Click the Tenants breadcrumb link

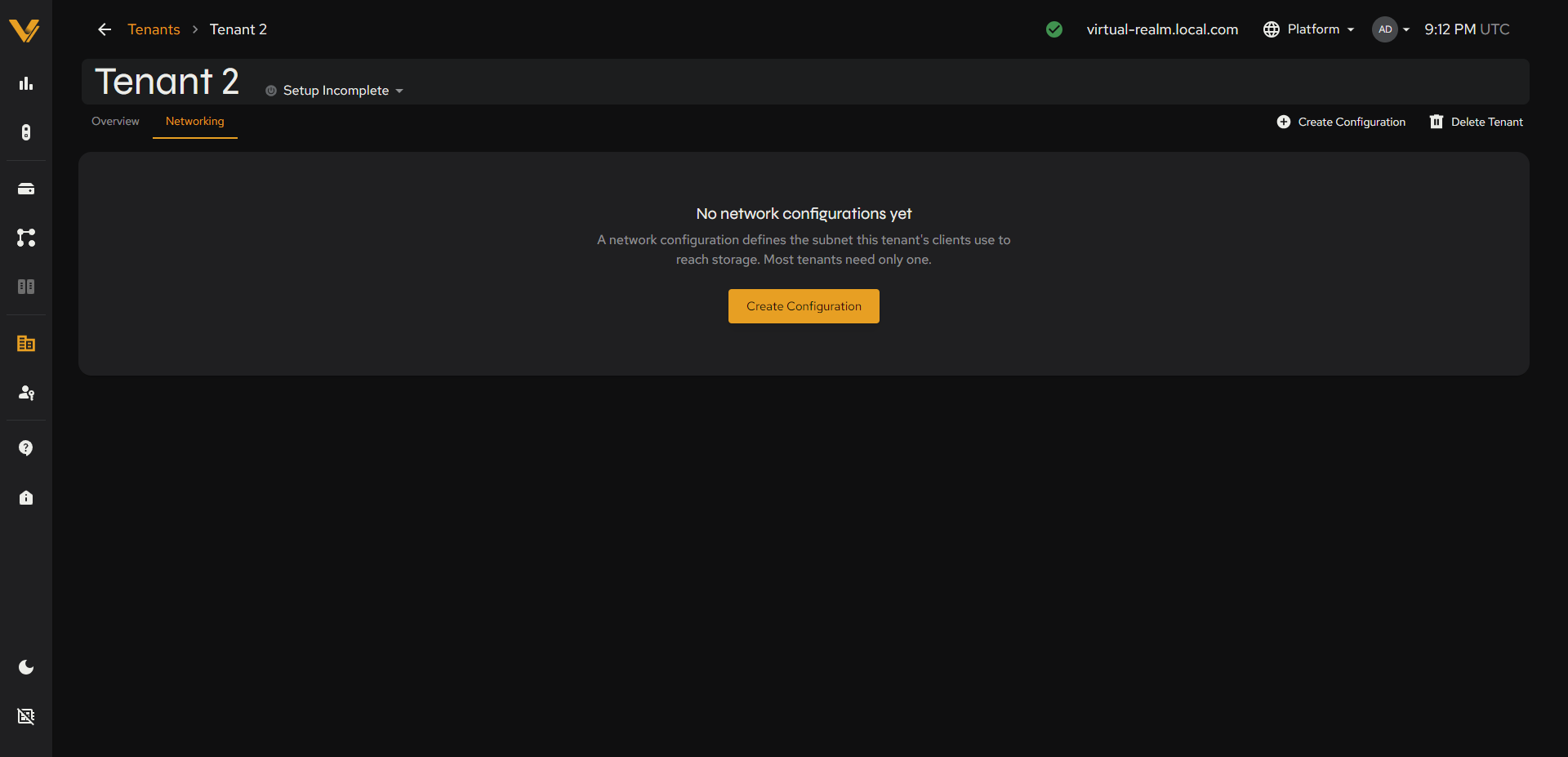[154, 29]
